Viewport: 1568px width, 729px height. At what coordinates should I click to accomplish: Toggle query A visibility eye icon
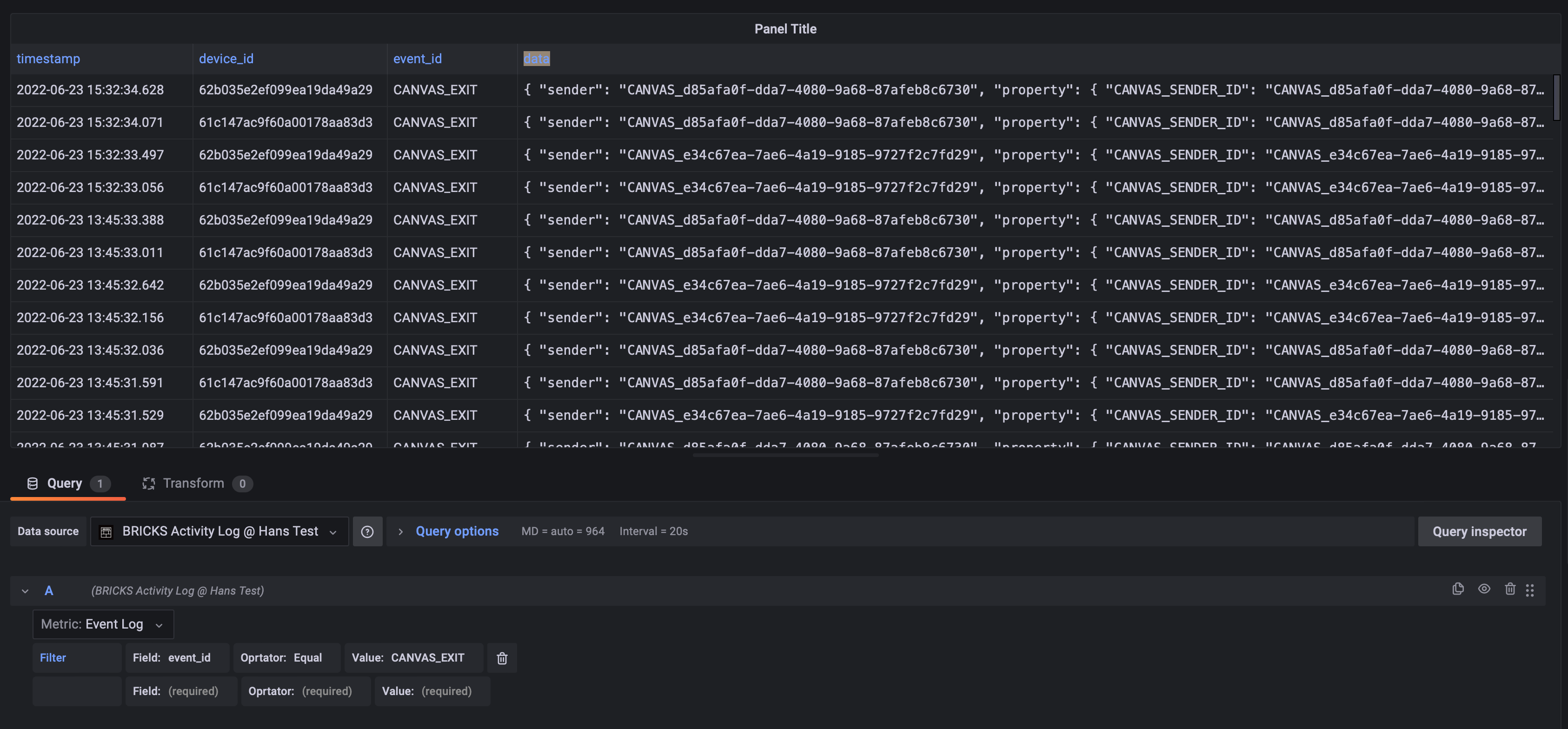coord(1484,589)
